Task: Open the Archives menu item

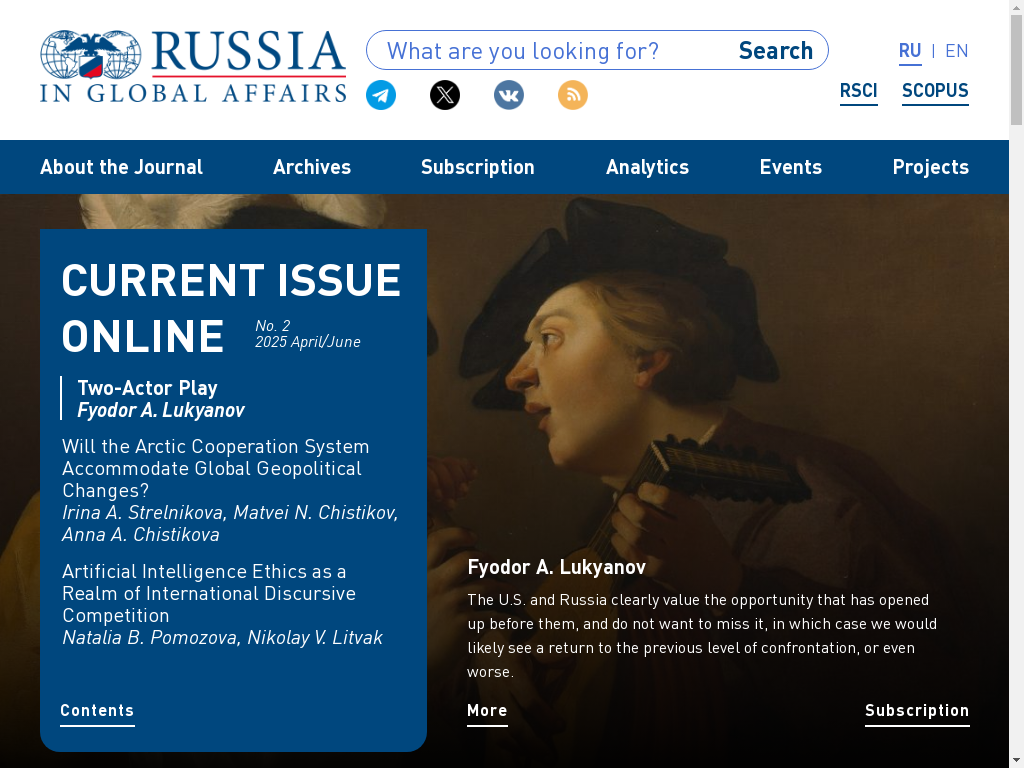Action: [312, 167]
